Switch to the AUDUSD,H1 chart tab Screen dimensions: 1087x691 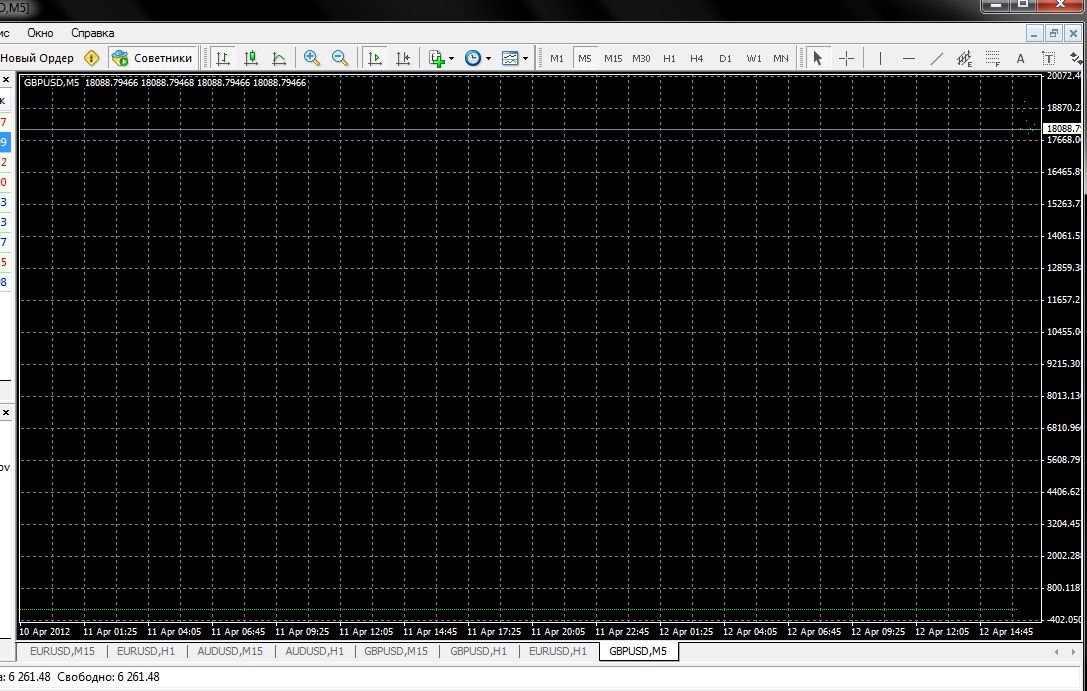(x=315, y=651)
